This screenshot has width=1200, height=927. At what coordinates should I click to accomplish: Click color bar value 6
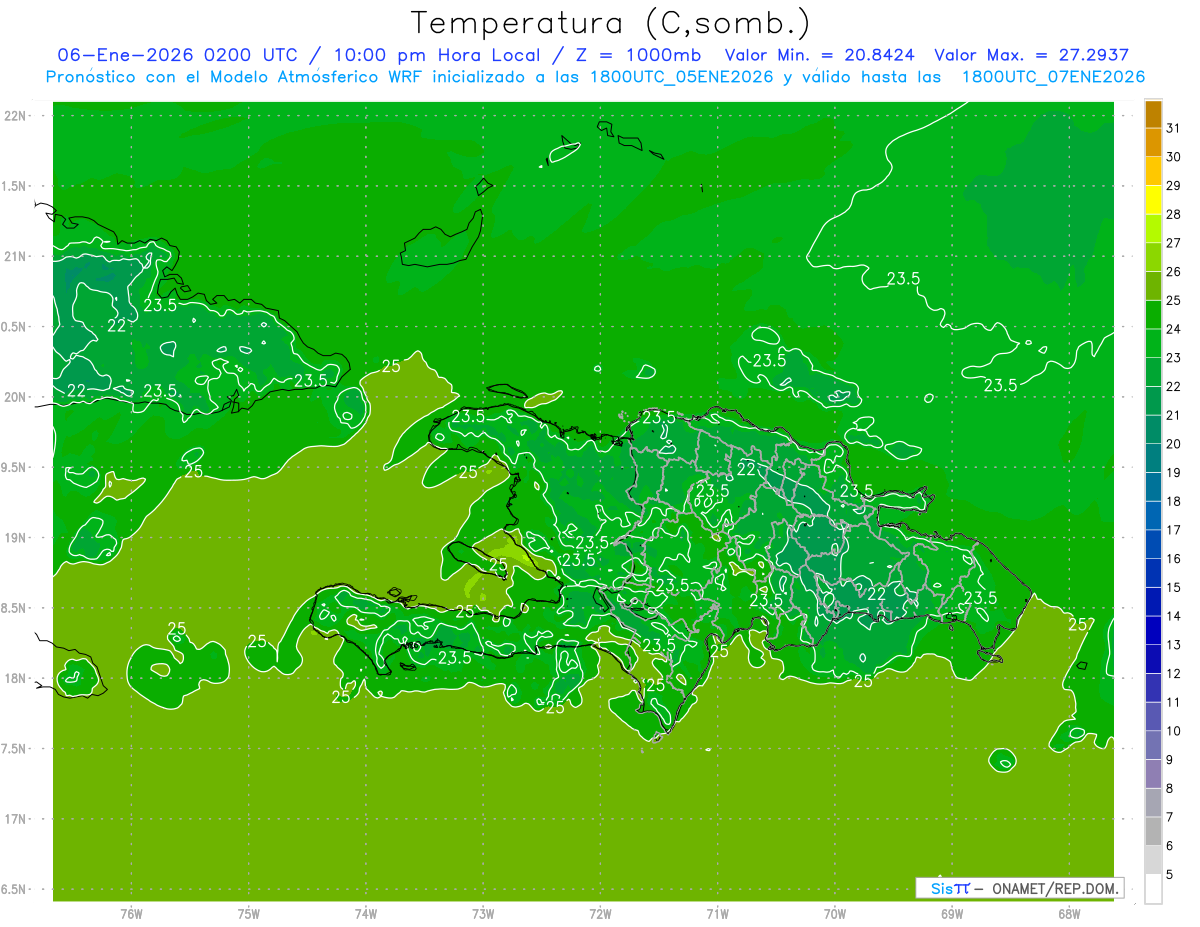(x=1170, y=846)
